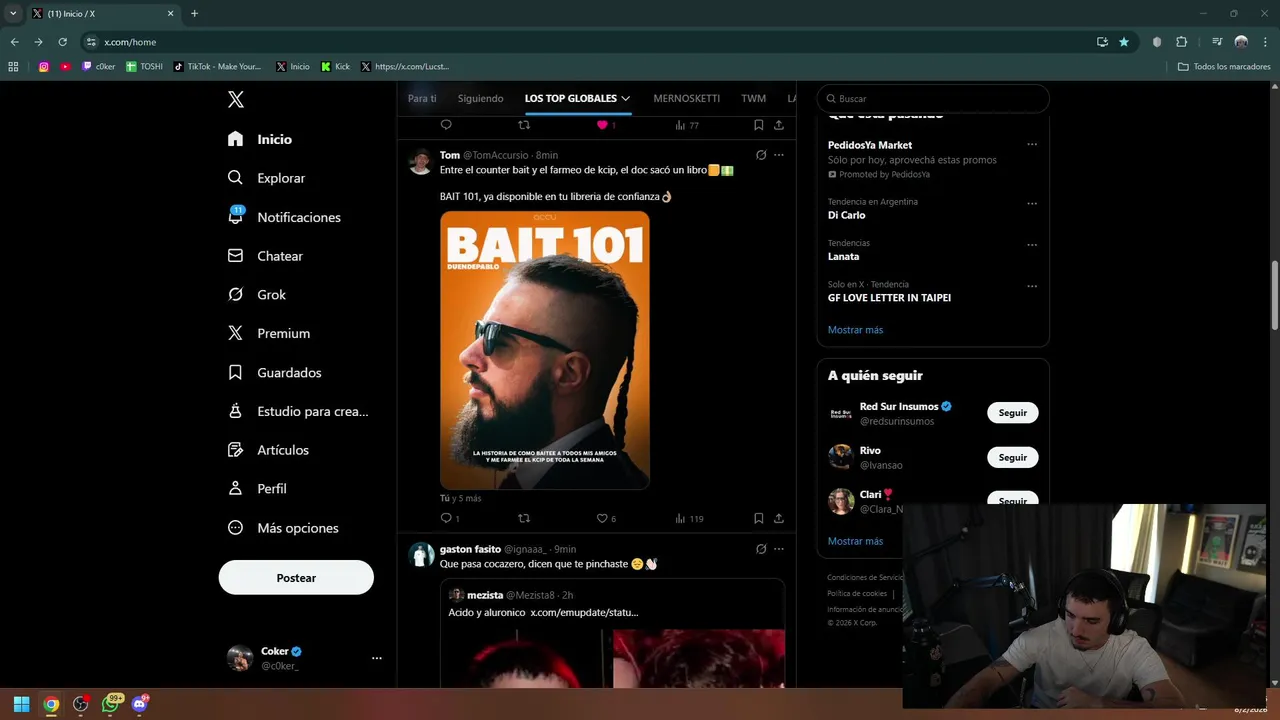Viewport: 1280px width, 720px height.
Task: Open gaston fasito's profile avatar
Action: (x=421, y=554)
